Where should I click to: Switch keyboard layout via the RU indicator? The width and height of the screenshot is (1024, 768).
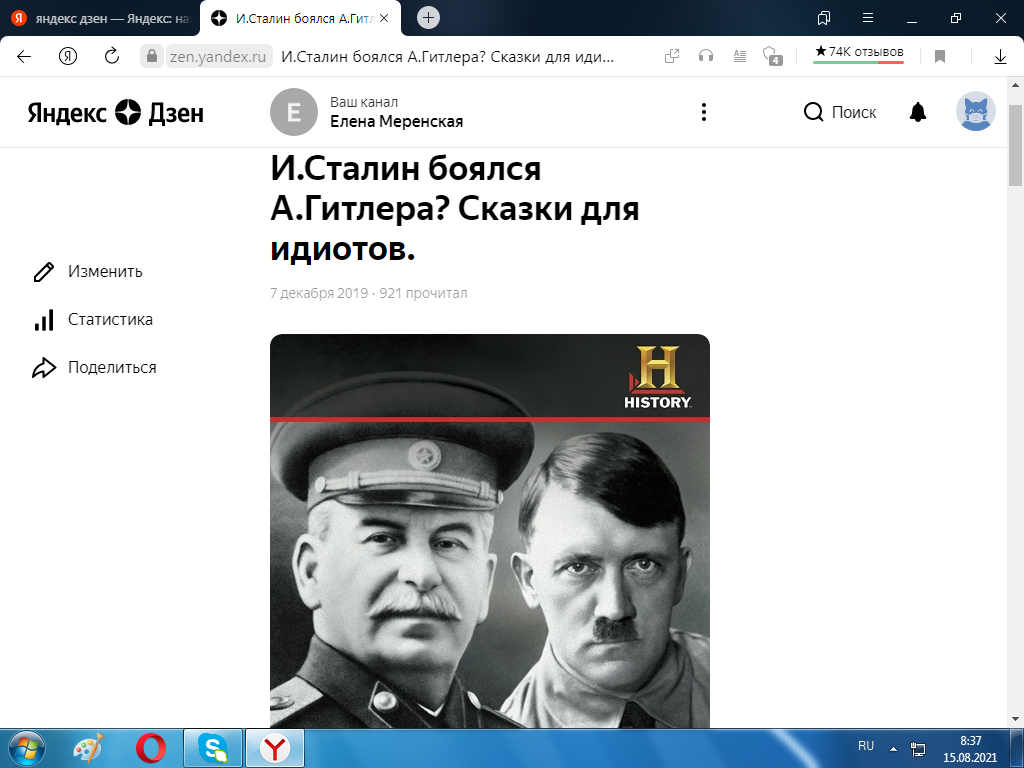866,745
